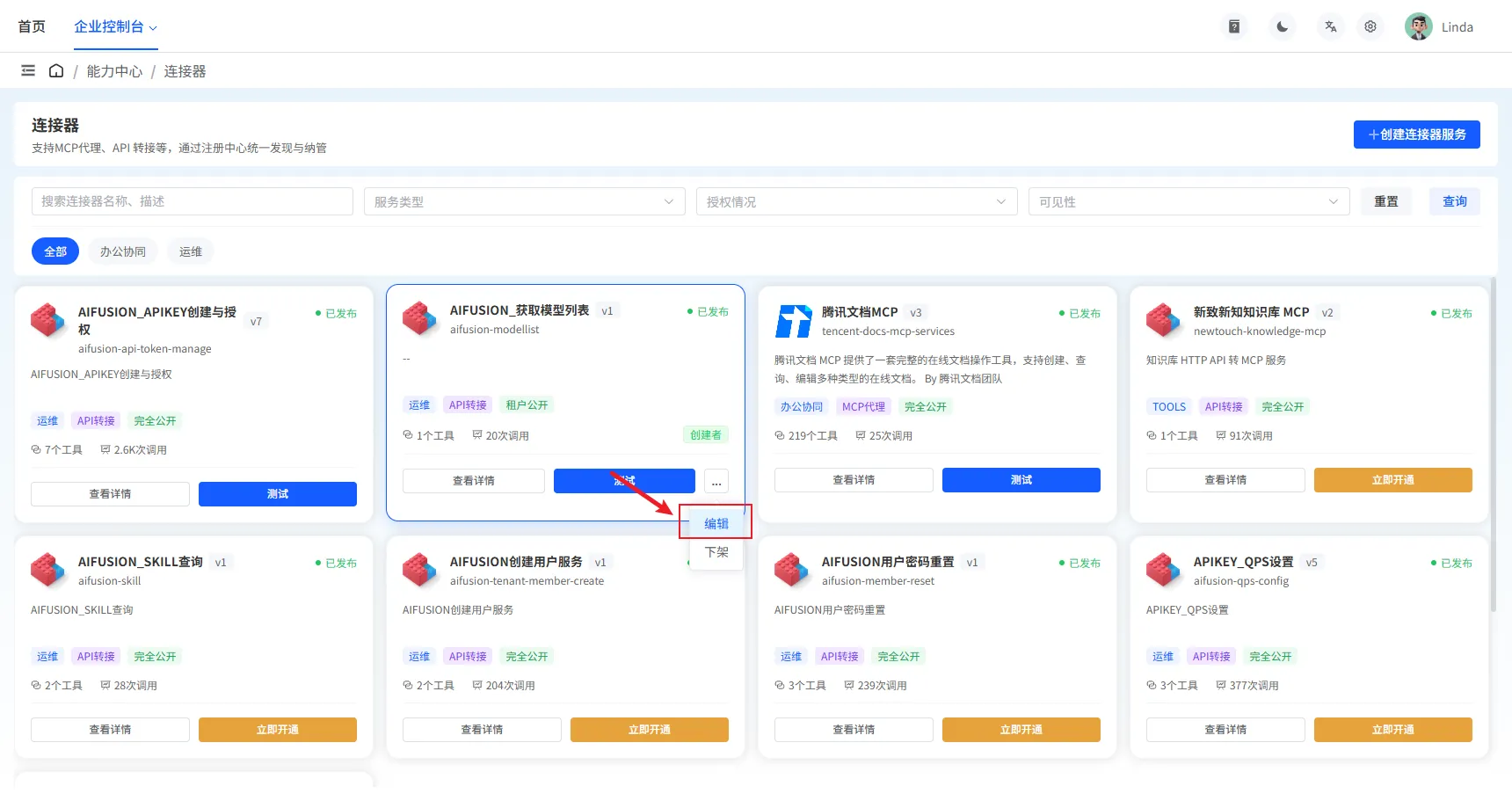Focus the 搜索连接器名称、描述 search field
The image size is (1512, 801).
point(193,201)
